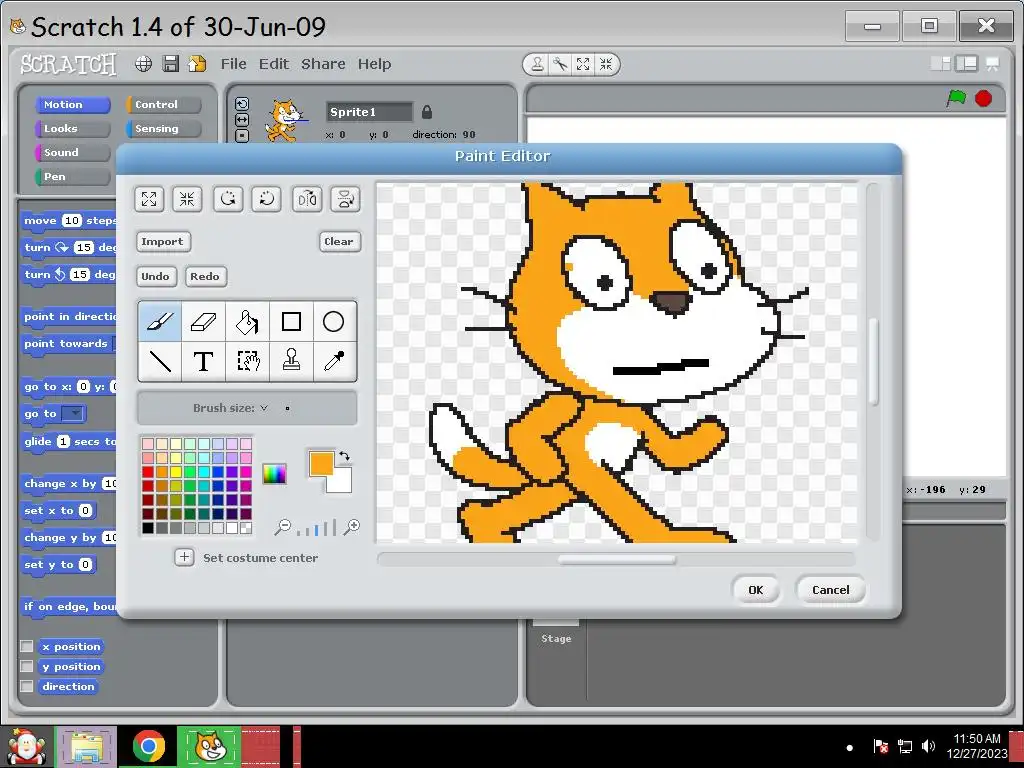Check the y position reporter checkbox
Image resolution: width=1024 pixels, height=768 pixels.
pyautogui.click(x=27, y=666)
